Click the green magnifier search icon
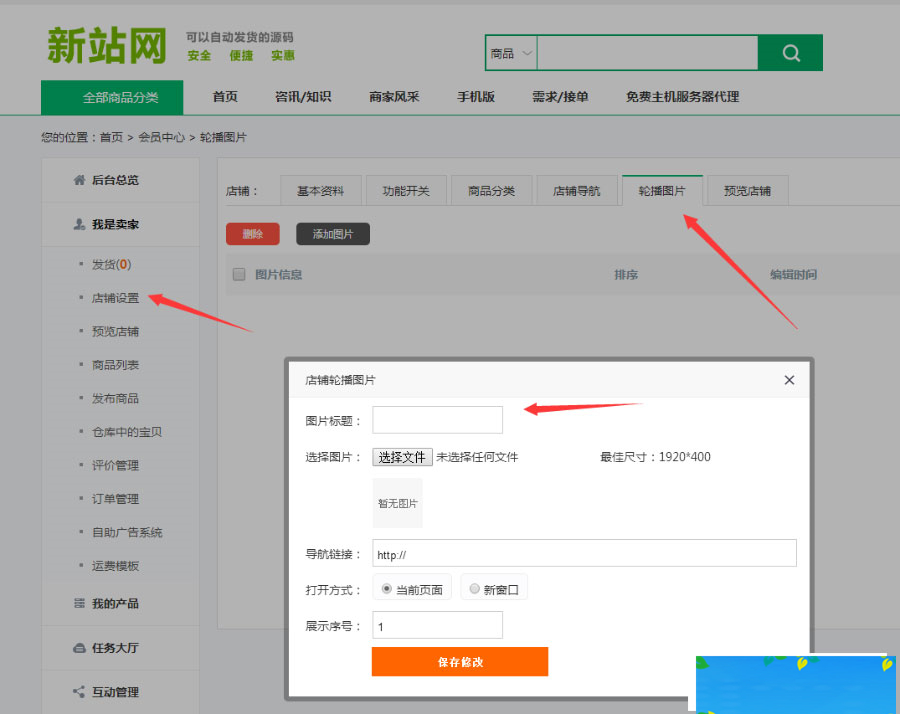Screen dimensions: 900x714 point(790,52)
